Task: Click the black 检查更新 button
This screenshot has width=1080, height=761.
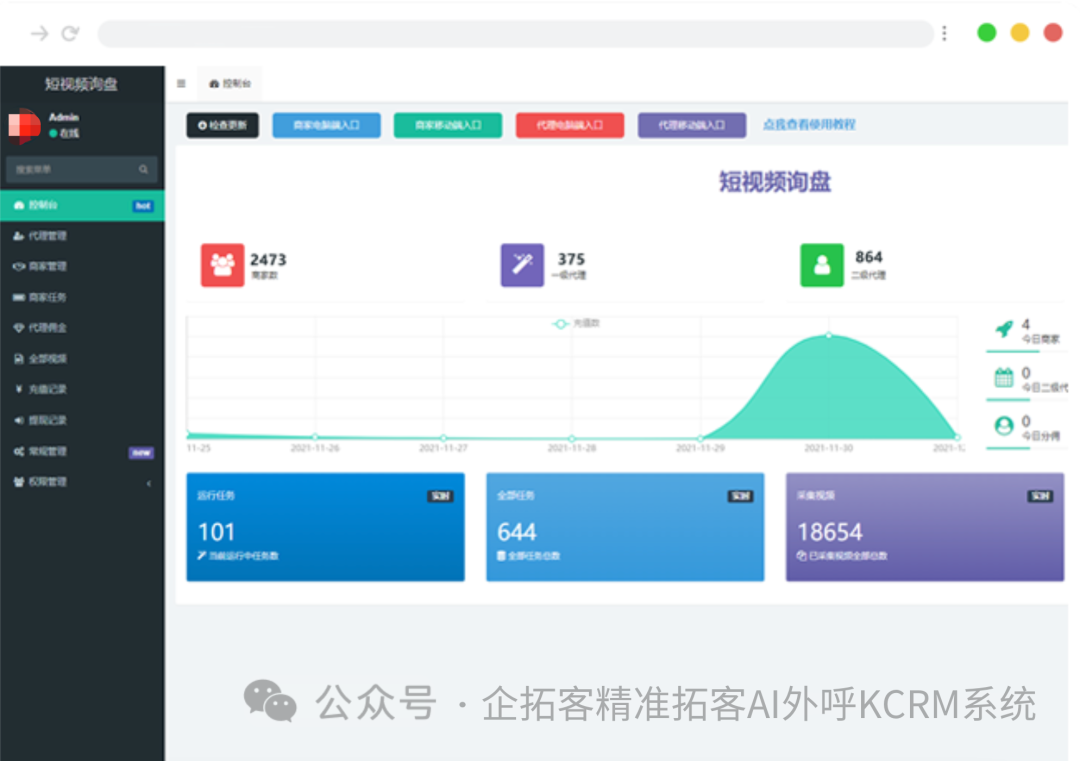Action: pos(222,125)
